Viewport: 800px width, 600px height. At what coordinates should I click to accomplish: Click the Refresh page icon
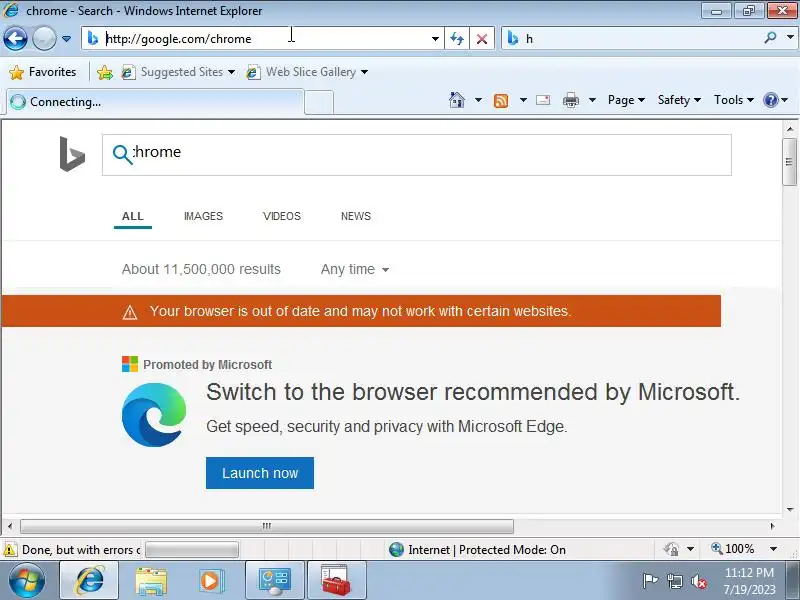[457, 39]
